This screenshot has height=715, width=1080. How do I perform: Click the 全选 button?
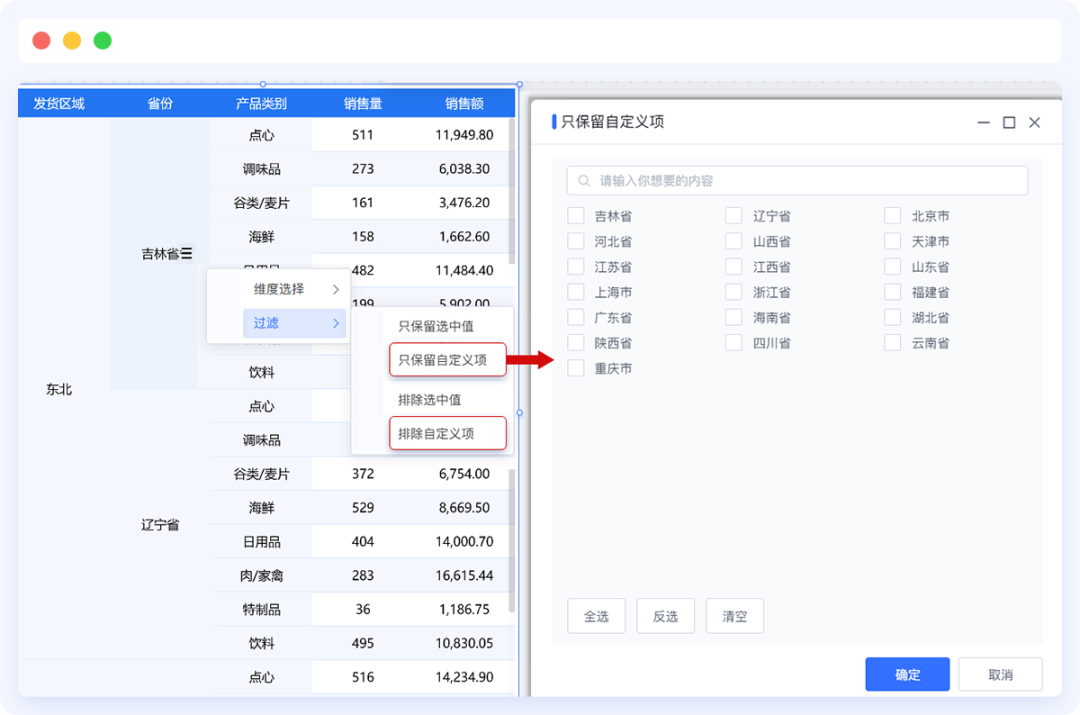(596, 616)
